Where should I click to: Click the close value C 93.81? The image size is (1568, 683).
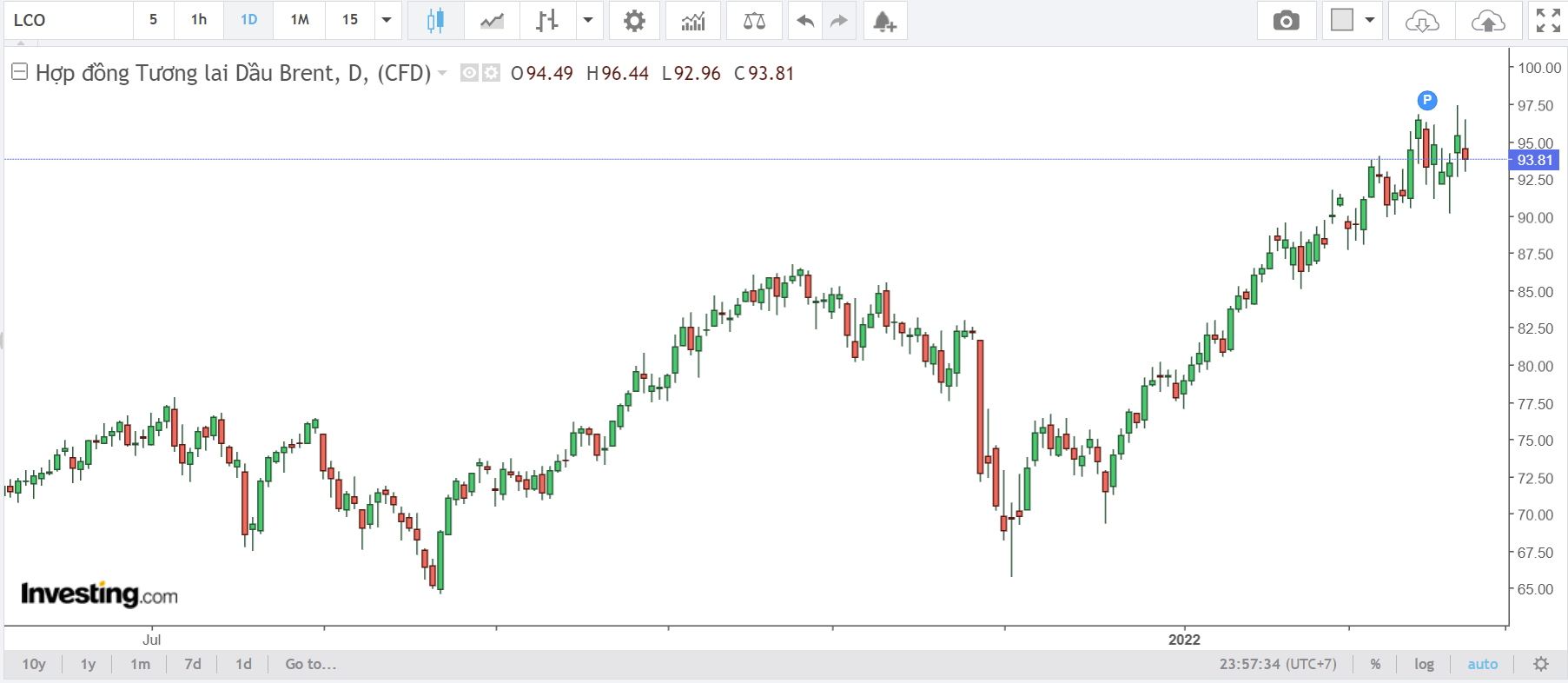(764, 73)
